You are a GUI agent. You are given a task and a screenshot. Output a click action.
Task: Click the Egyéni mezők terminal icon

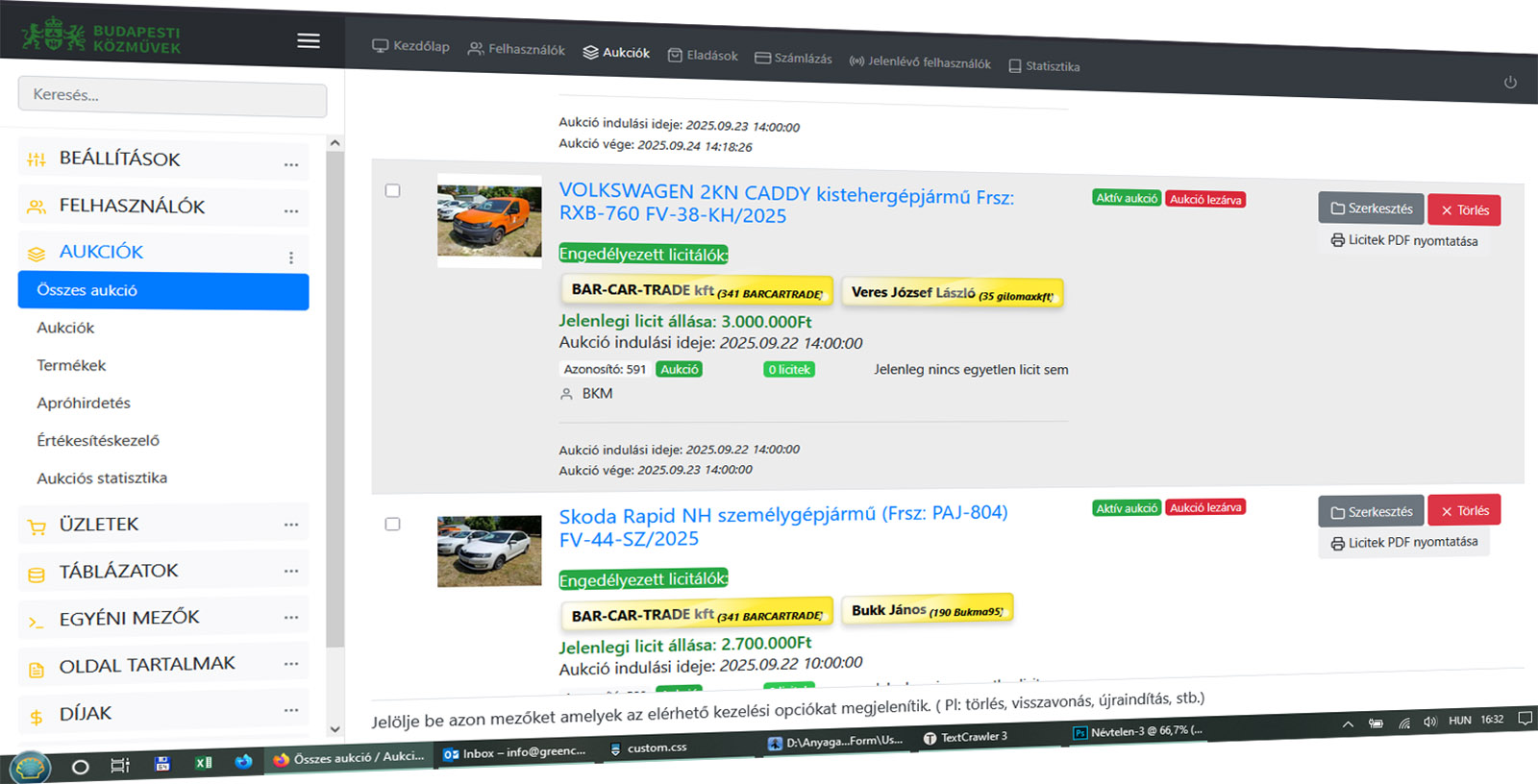(37, 622)
